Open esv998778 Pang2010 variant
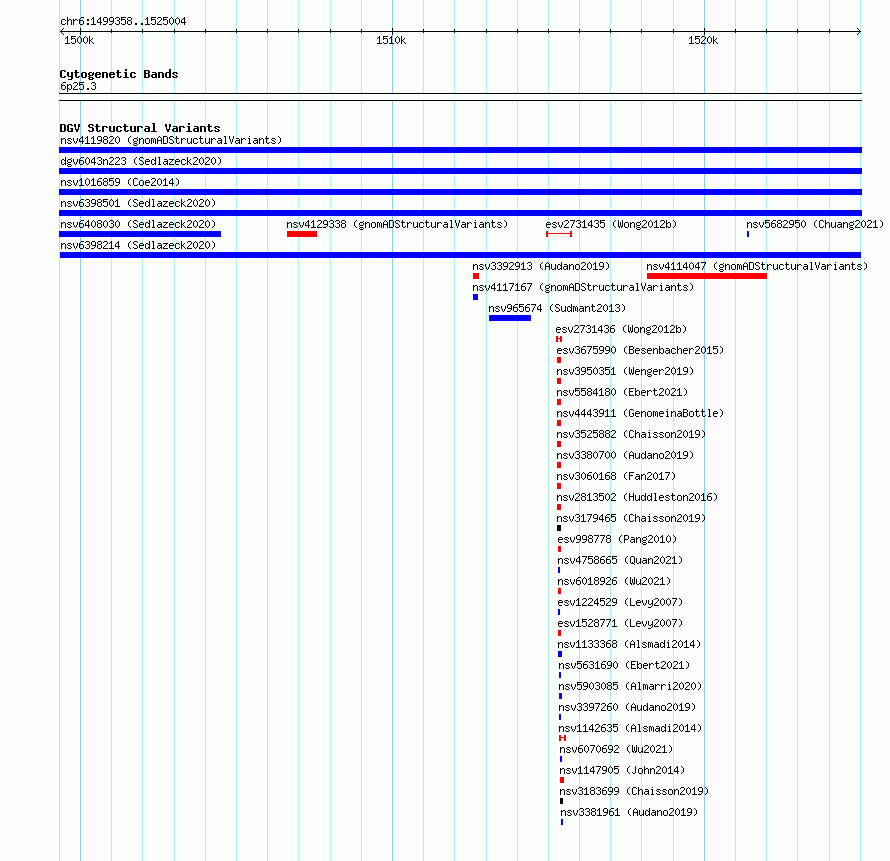 point(617,539)
